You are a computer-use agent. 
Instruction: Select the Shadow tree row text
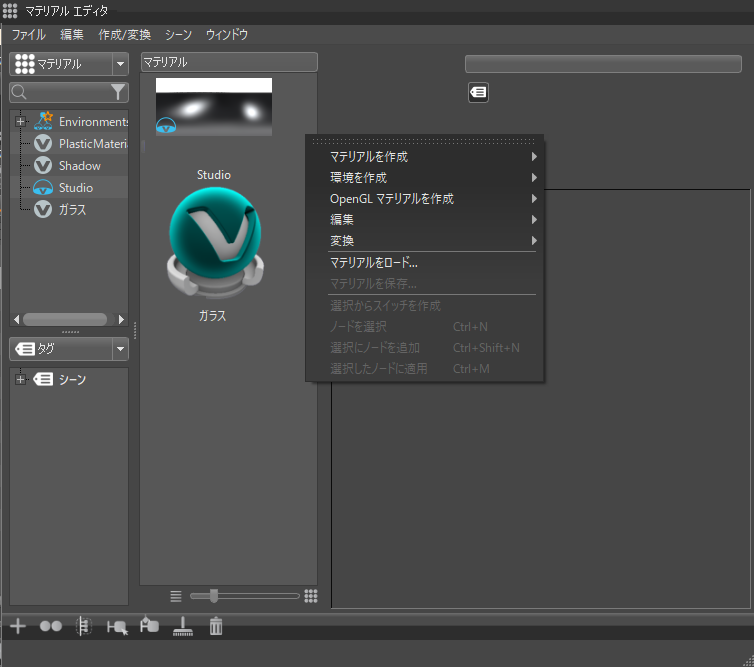coord(80,166)
